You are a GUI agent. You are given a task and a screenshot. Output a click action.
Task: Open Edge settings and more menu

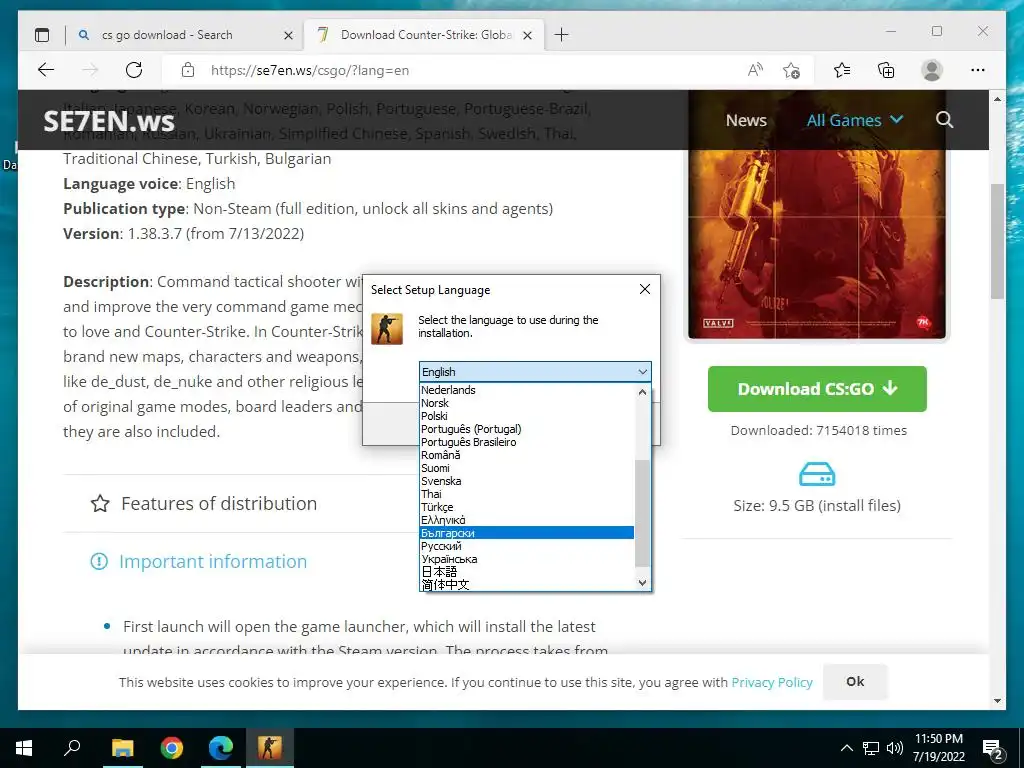coord(978,70)
